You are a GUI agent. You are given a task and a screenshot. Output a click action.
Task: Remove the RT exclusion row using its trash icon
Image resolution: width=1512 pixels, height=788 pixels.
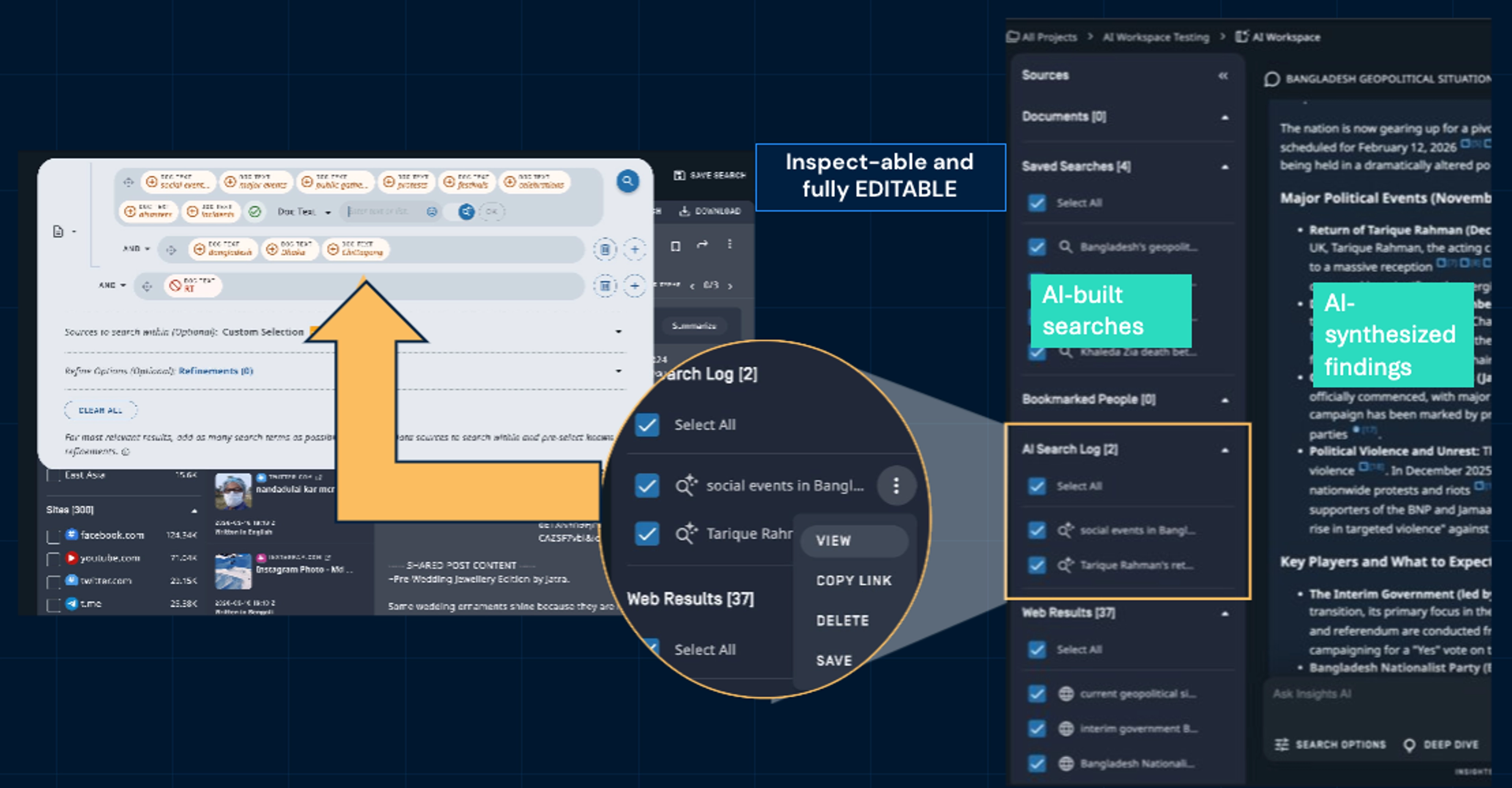click(604, 286)
